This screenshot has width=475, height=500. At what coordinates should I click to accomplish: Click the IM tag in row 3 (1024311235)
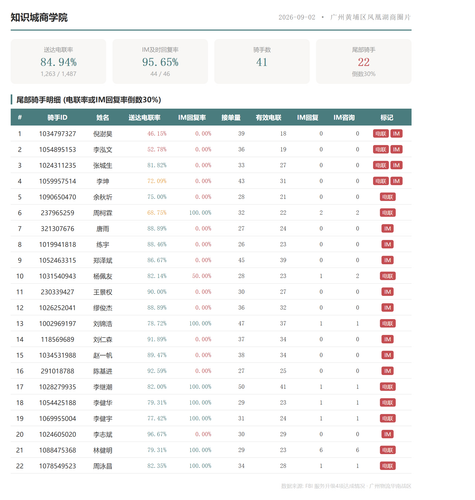(396, 165)
